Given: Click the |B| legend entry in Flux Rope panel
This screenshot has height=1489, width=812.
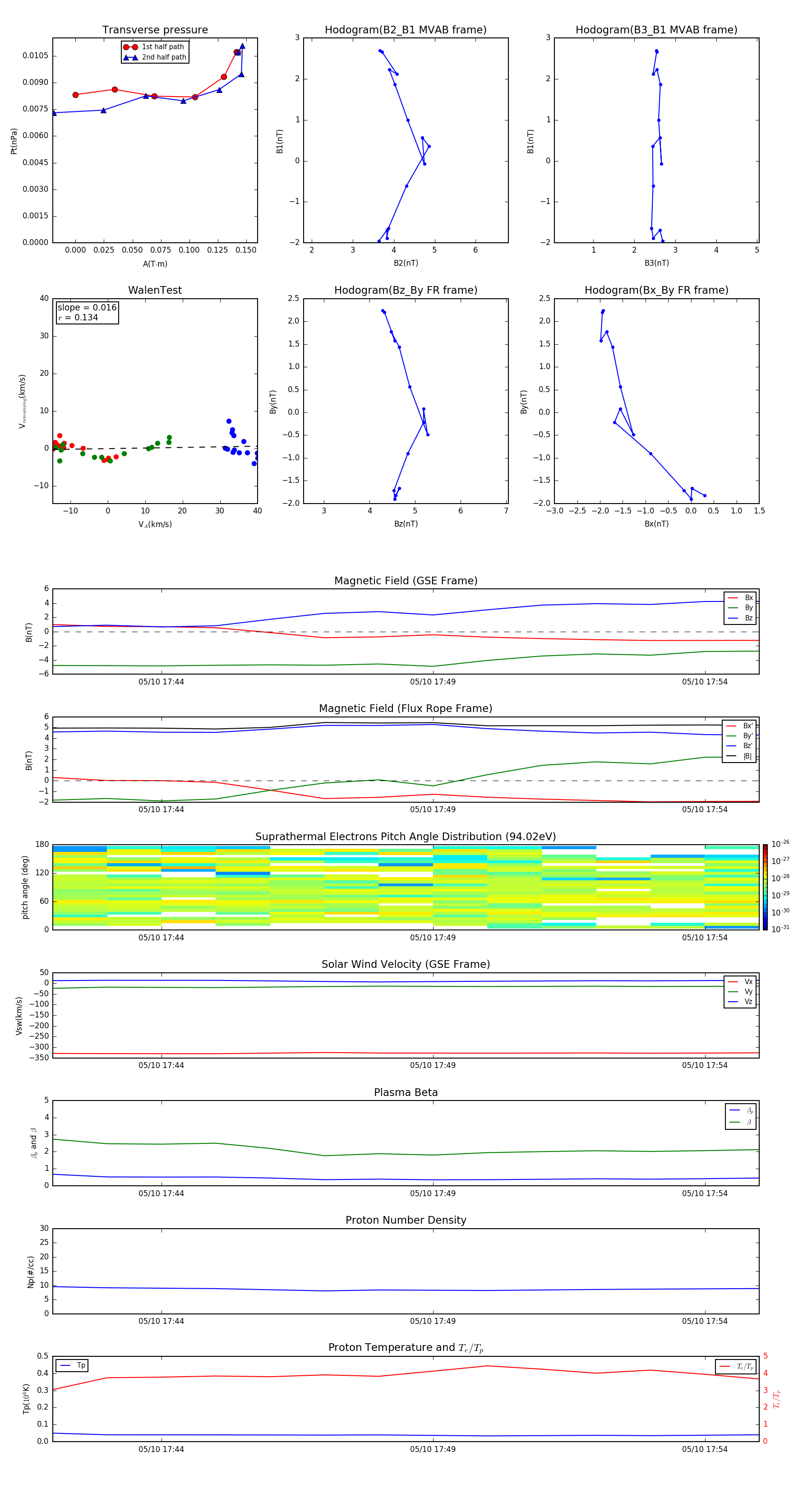Looking at the screenshot, I should (739, 756).
